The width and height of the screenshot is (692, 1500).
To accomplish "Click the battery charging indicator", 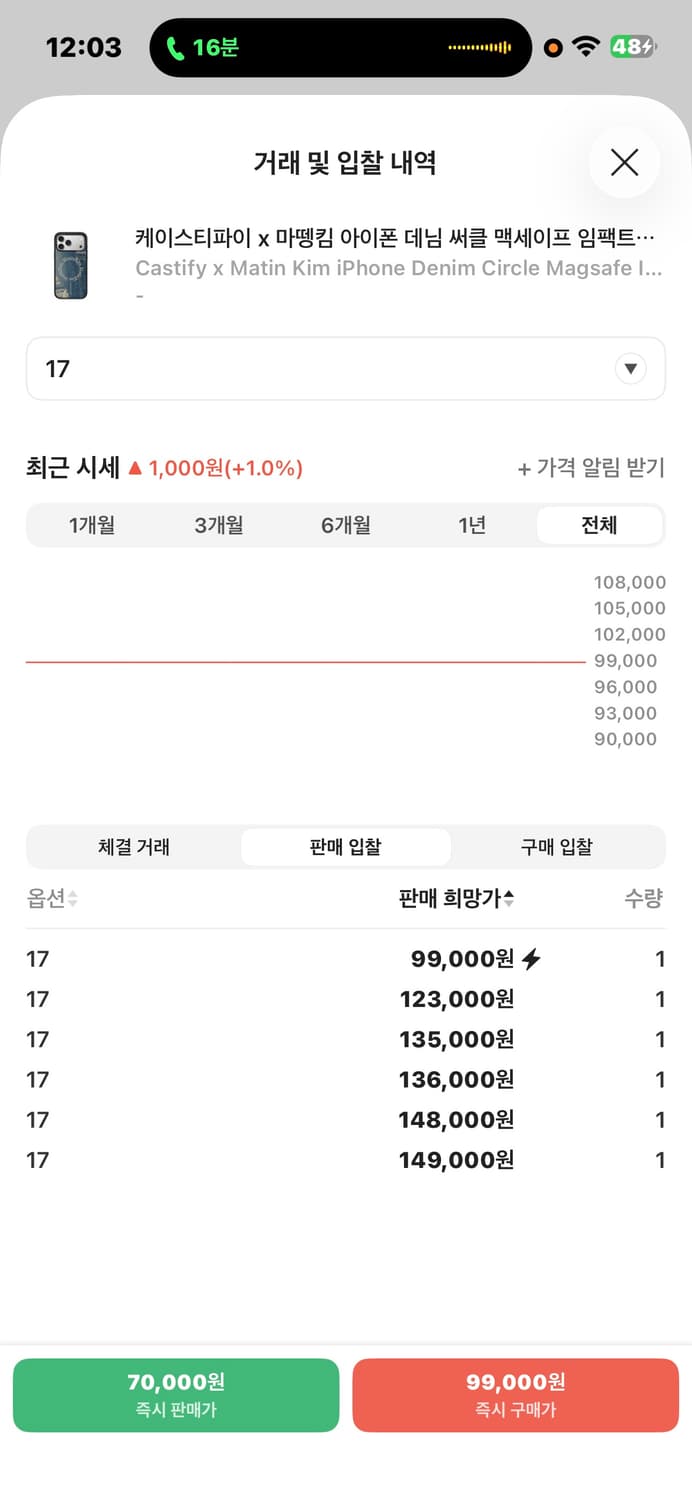I will [634, 44].
